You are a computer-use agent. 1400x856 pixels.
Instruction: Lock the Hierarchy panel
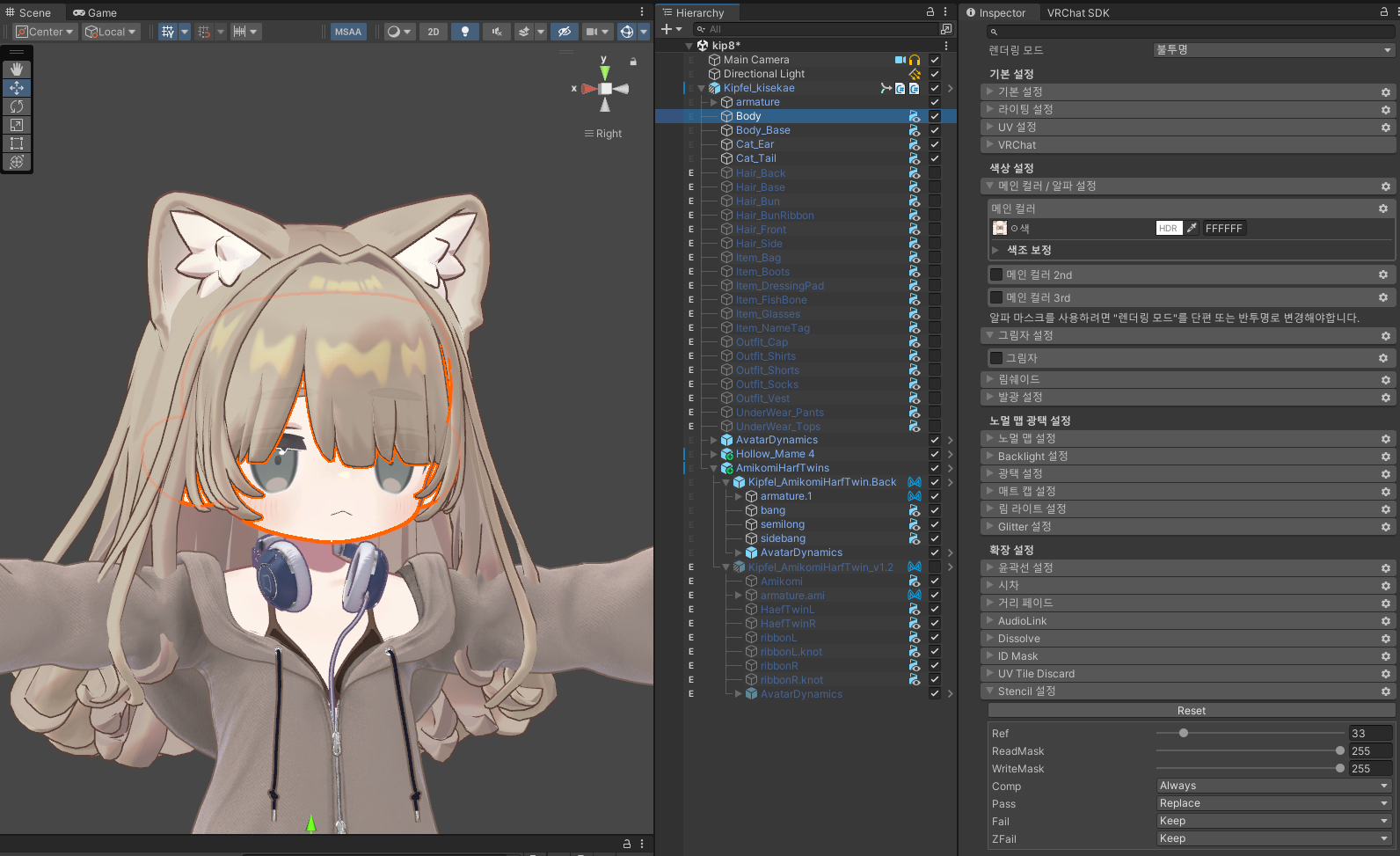point(930,12)
